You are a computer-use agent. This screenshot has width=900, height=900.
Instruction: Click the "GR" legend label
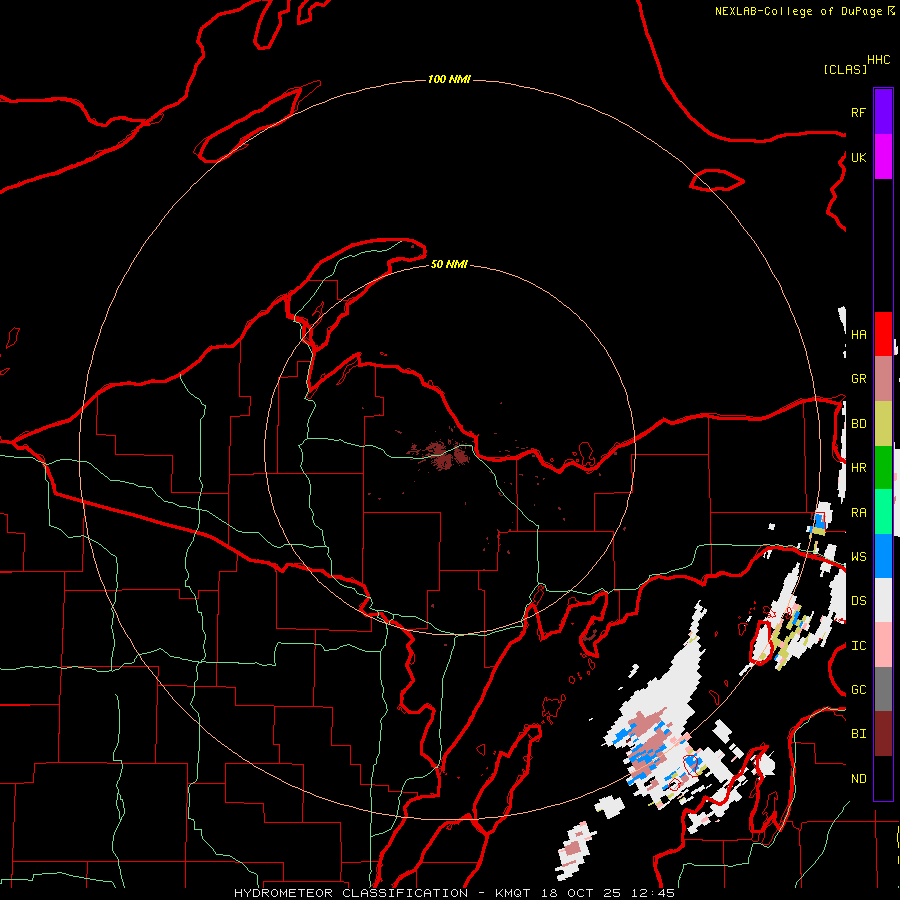(858, 379)
